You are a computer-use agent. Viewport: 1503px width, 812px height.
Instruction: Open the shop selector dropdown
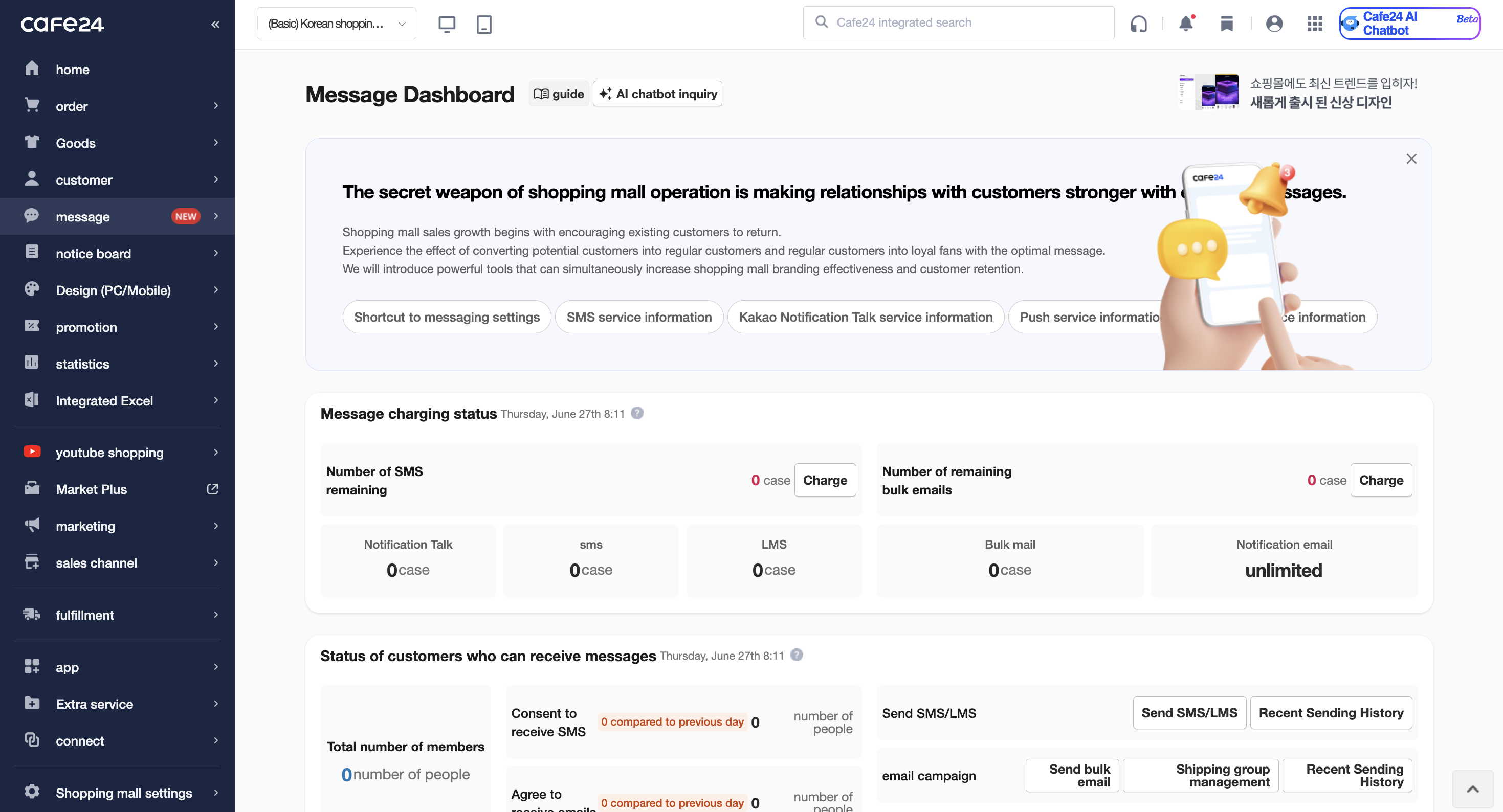(x=336, y=24)
